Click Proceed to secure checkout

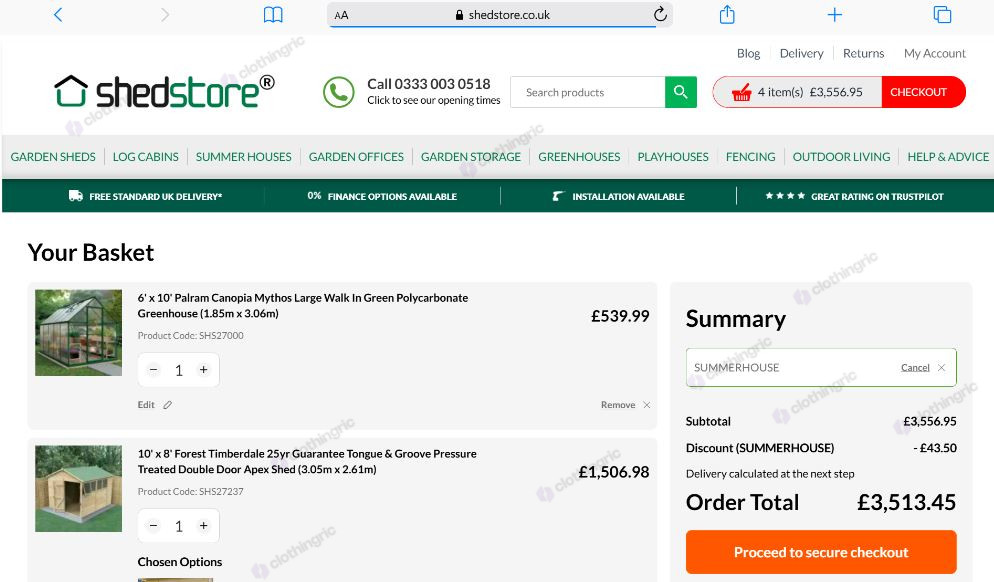(x=821, y=552)
